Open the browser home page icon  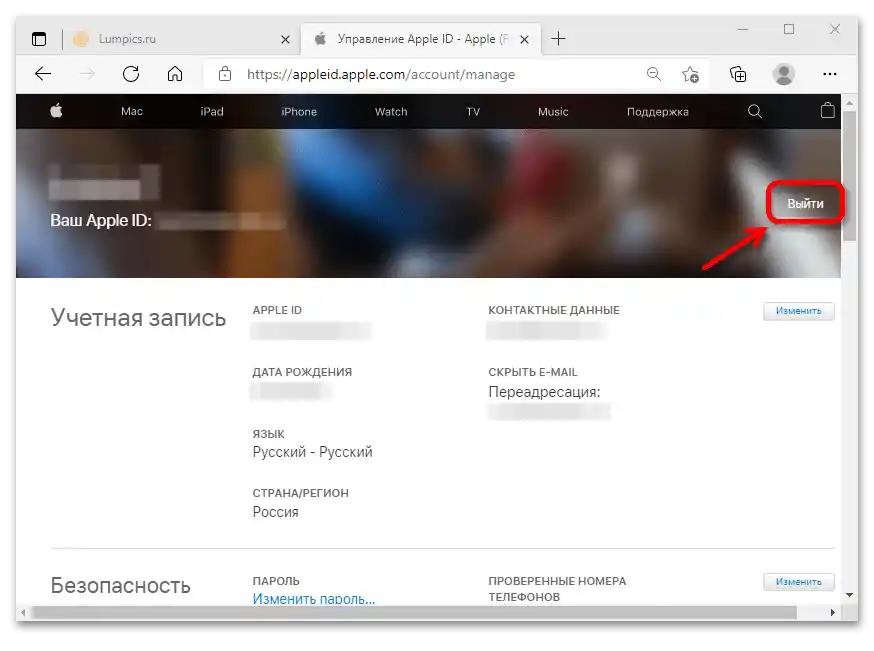175,74
